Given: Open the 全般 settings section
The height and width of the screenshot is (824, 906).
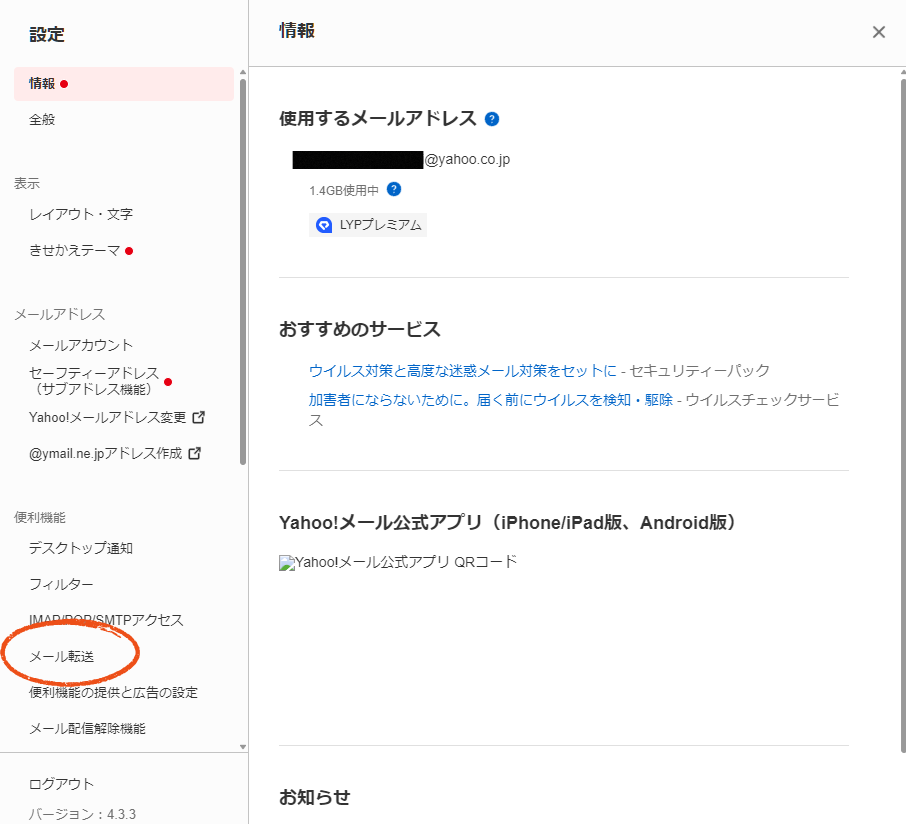Looking at the screenshot, I should point(42,120).
